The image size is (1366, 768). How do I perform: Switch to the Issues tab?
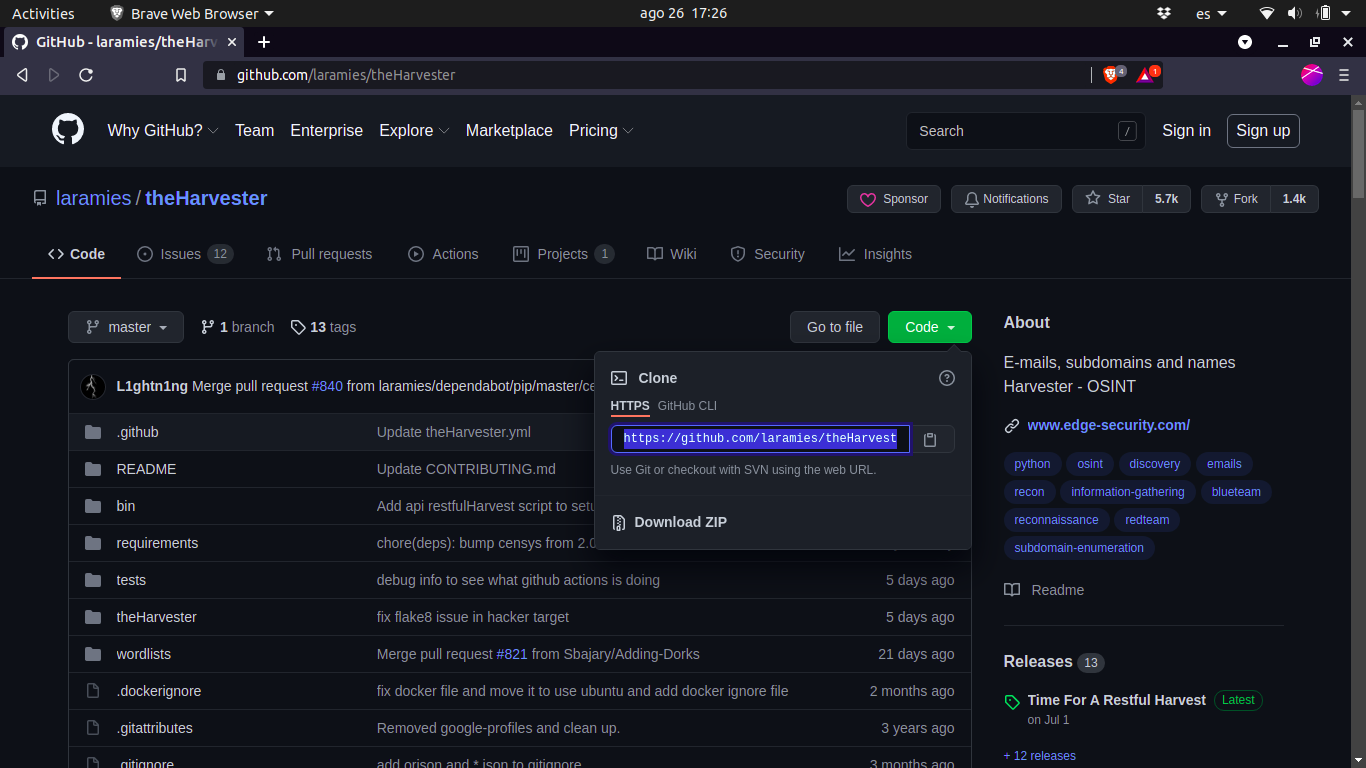click(185, 254)
